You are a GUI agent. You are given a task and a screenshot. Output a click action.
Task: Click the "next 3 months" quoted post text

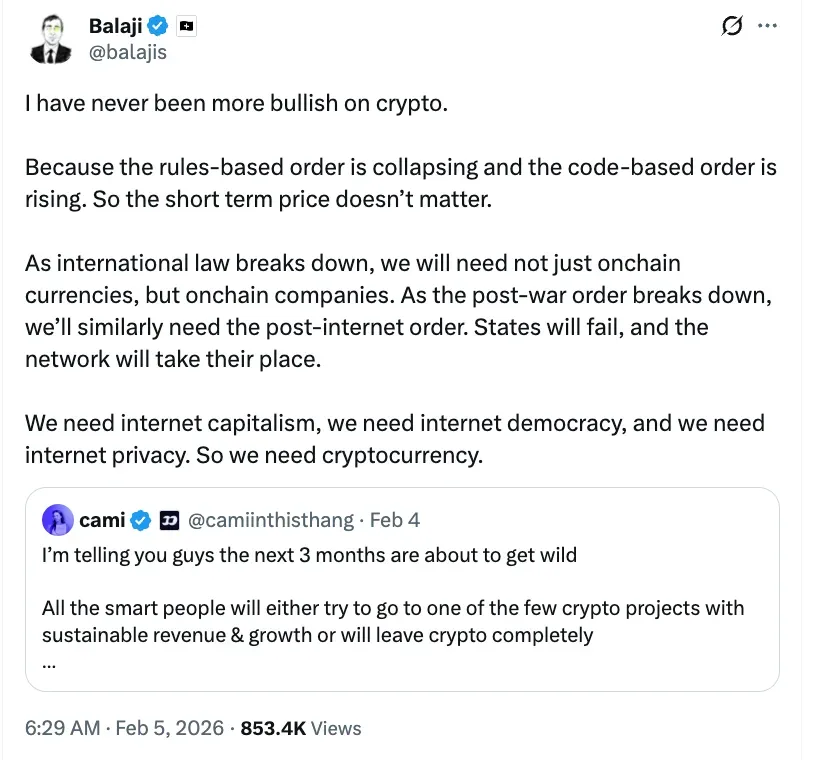coord(309,554)
